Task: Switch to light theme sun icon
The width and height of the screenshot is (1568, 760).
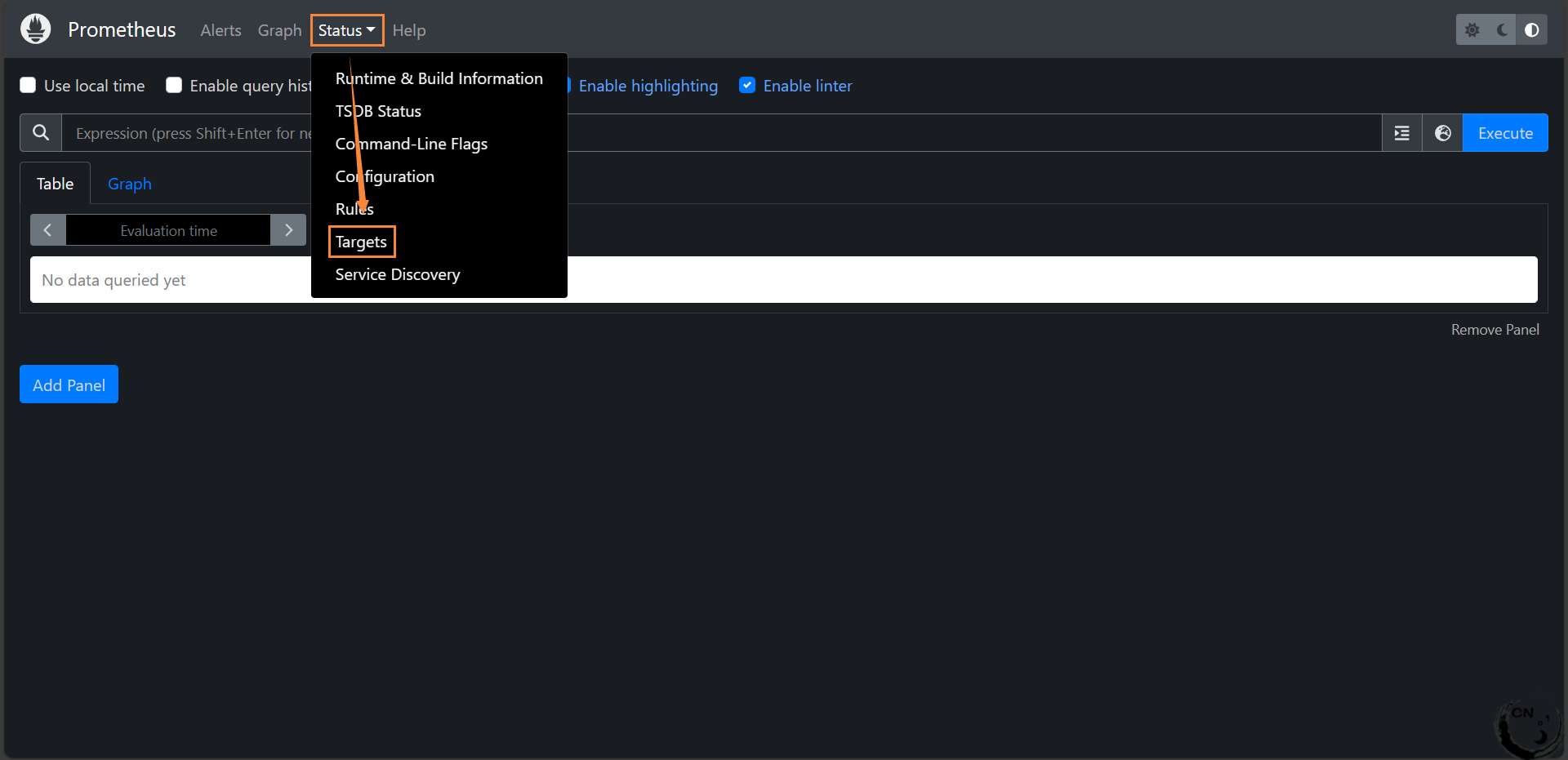Action: 1472,30
